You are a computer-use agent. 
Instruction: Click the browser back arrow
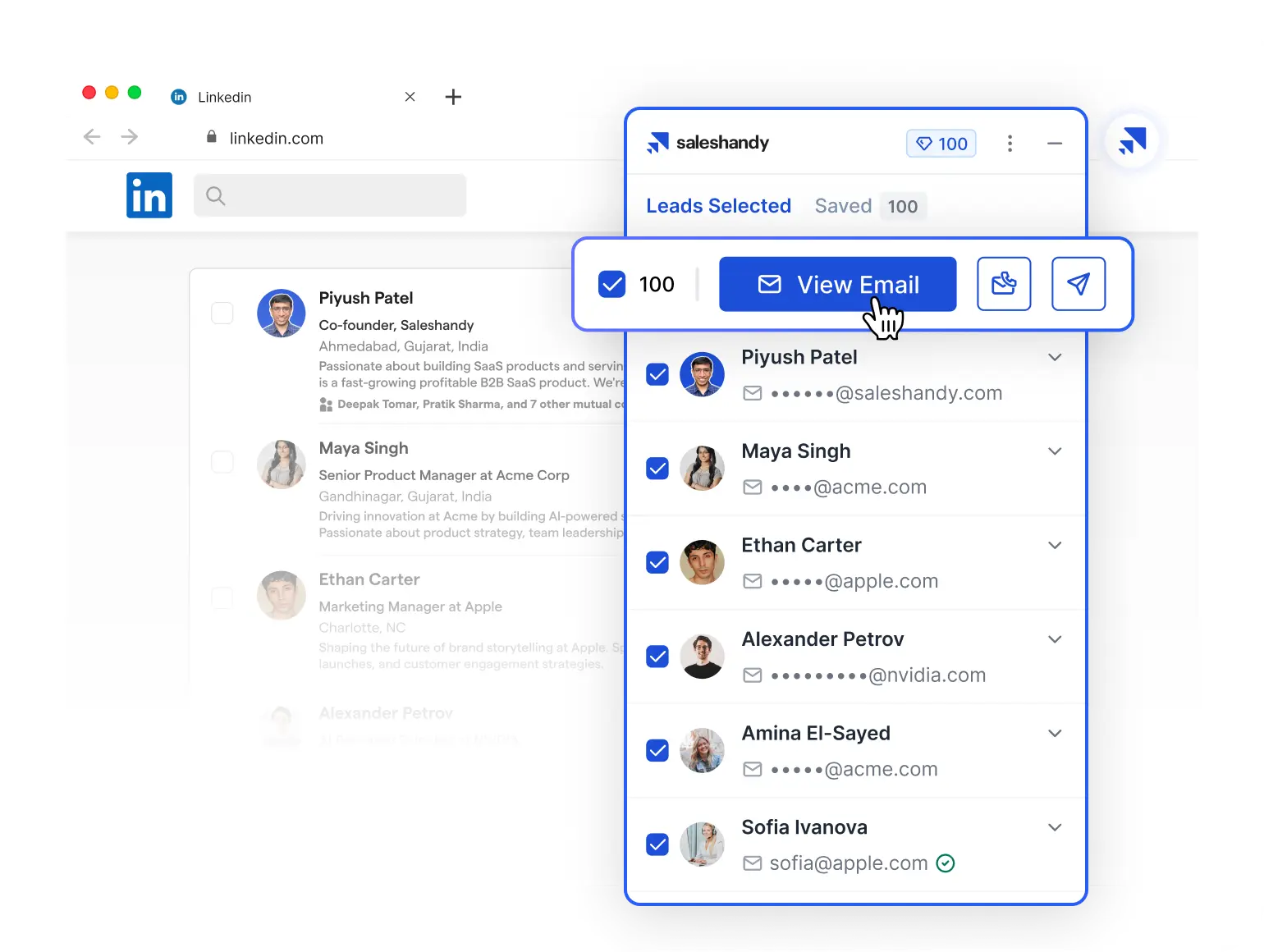coord(91,137)
